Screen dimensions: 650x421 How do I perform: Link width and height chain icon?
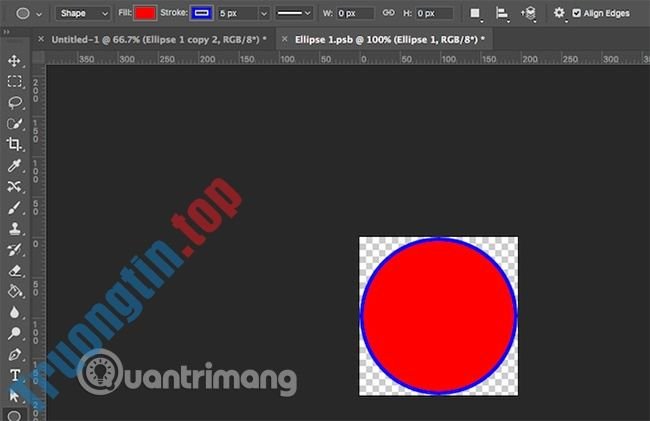point(388,13)
